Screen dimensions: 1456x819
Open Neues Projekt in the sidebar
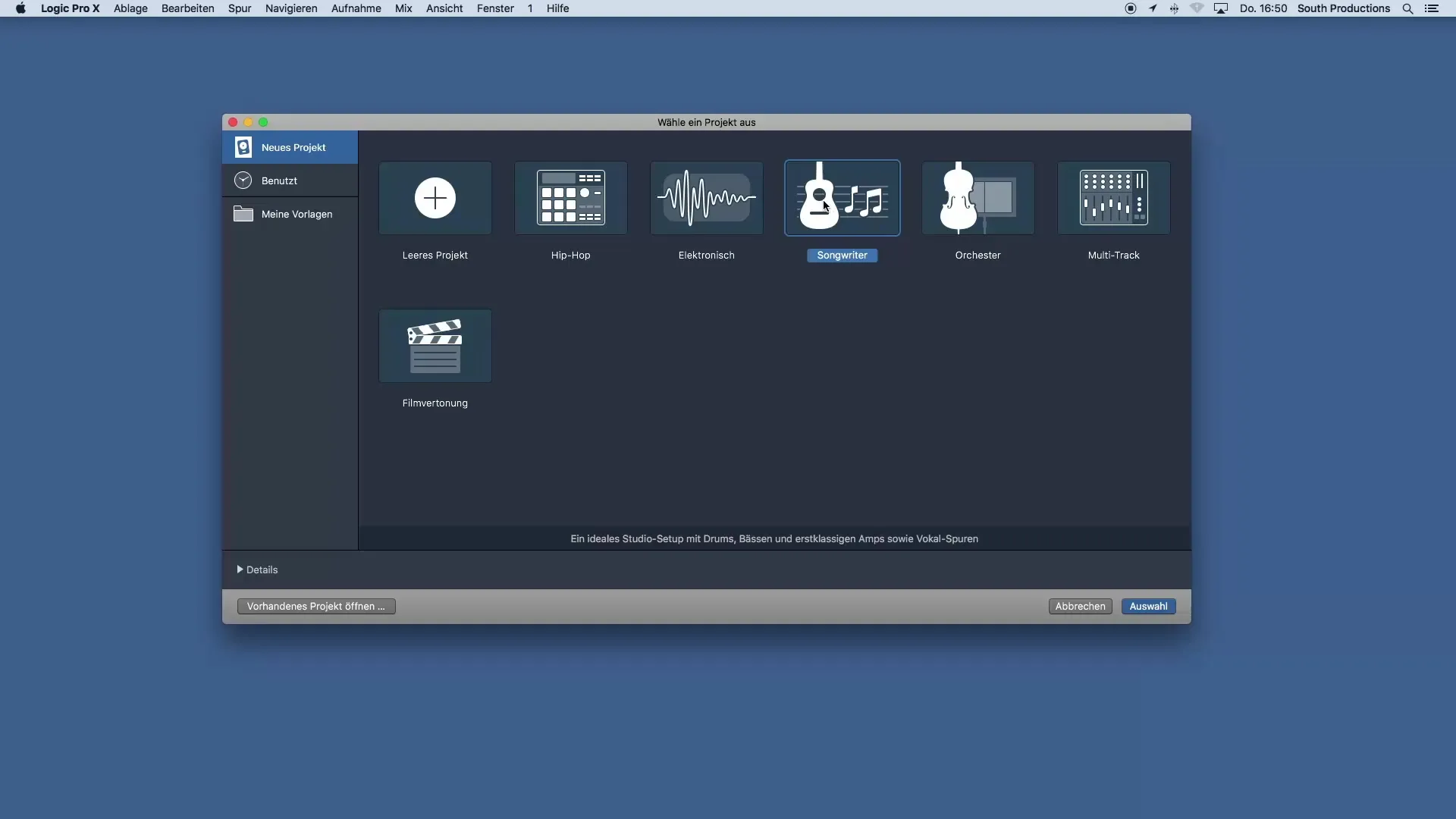pyautogui.click(x=290, y=147)
